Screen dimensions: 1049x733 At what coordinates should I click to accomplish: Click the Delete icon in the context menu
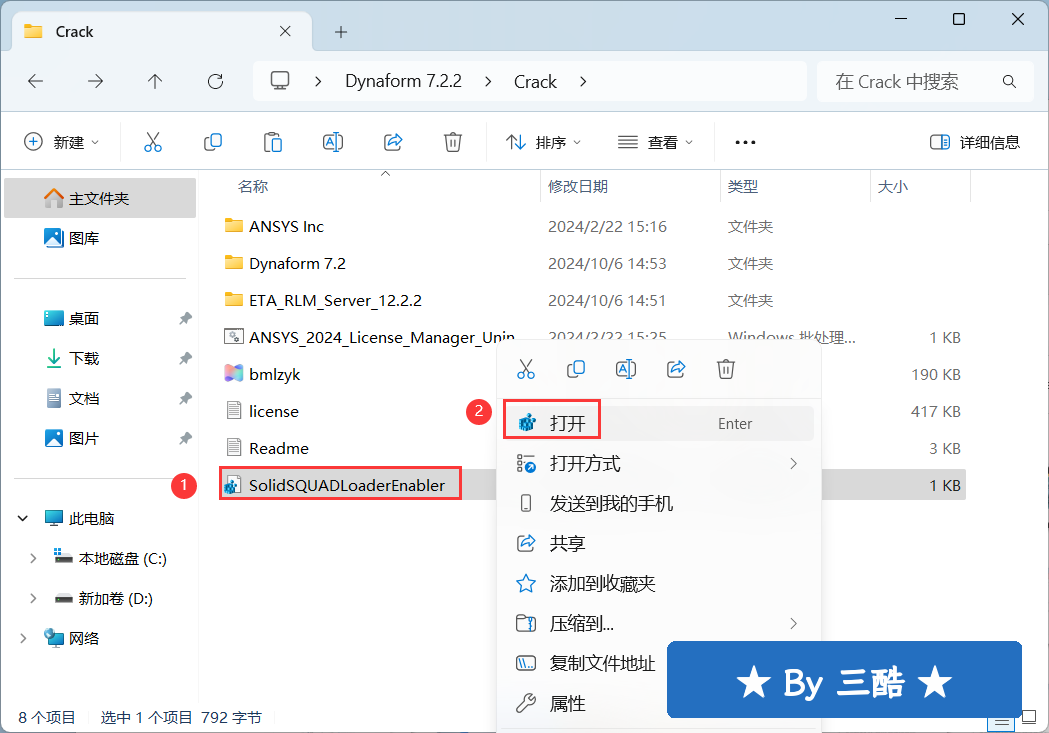coord(726,369)
